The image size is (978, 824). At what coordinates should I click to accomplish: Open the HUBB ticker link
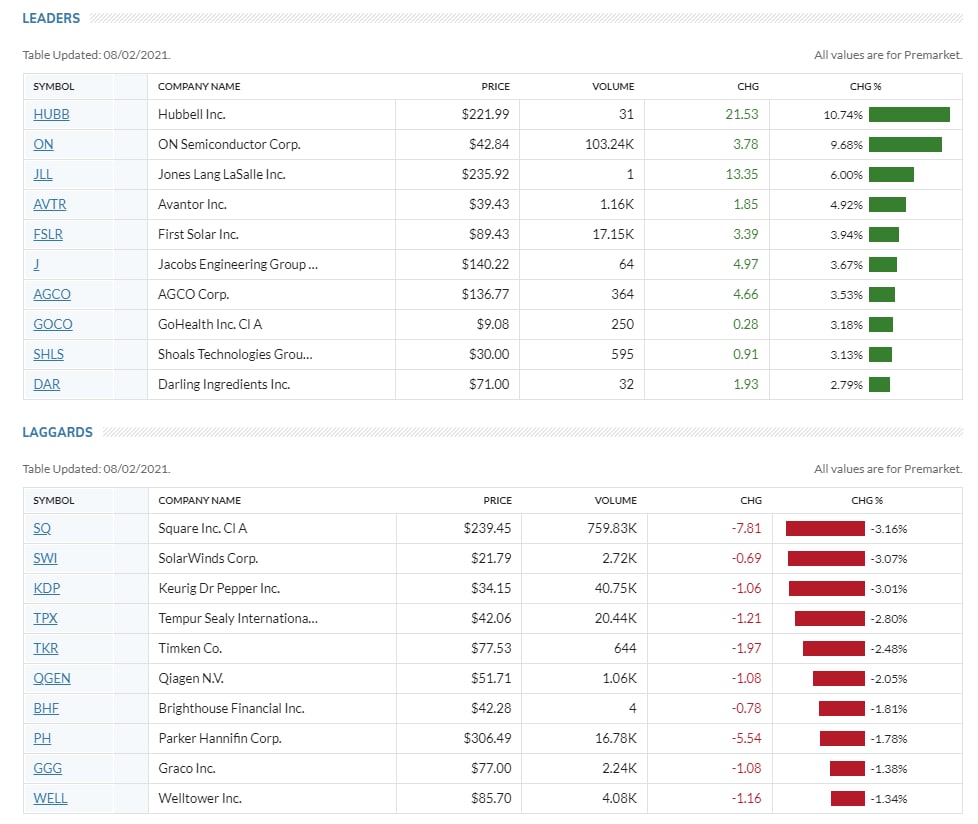[x=51, y=114]
